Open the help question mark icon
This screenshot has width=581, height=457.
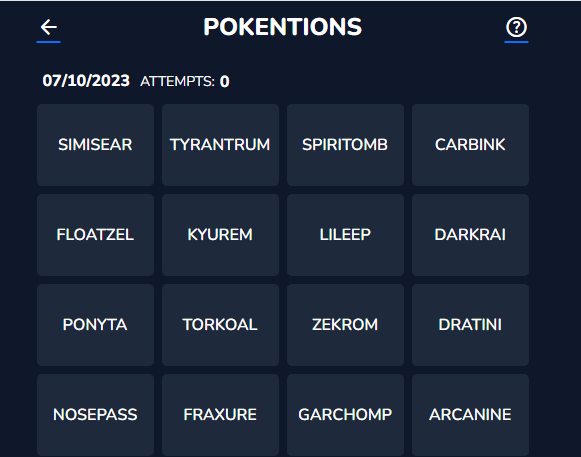click(516, 27)
